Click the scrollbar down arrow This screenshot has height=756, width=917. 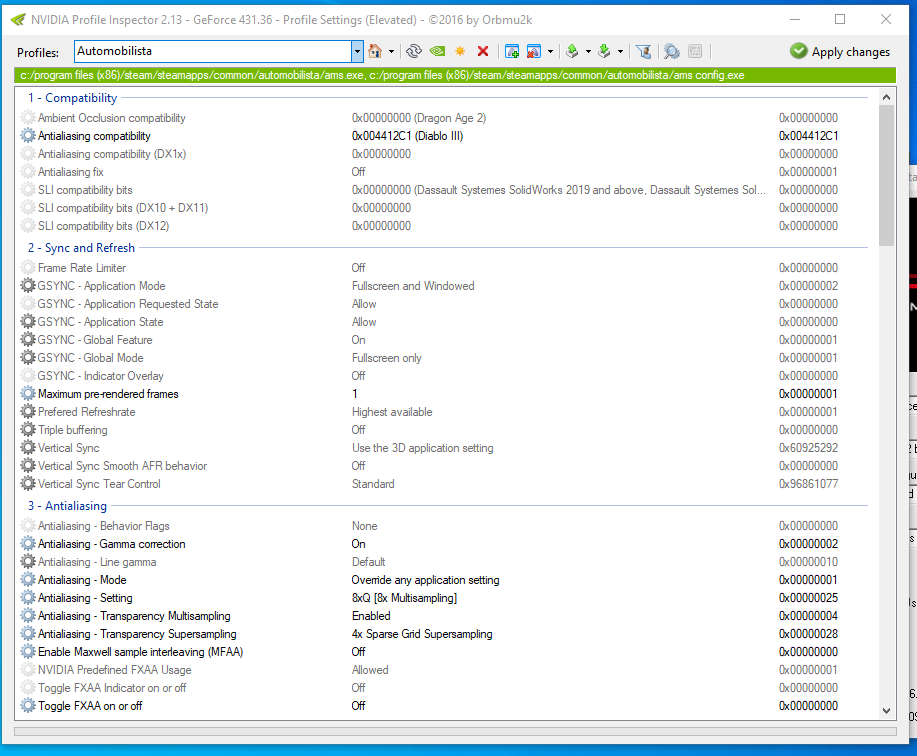887,711
